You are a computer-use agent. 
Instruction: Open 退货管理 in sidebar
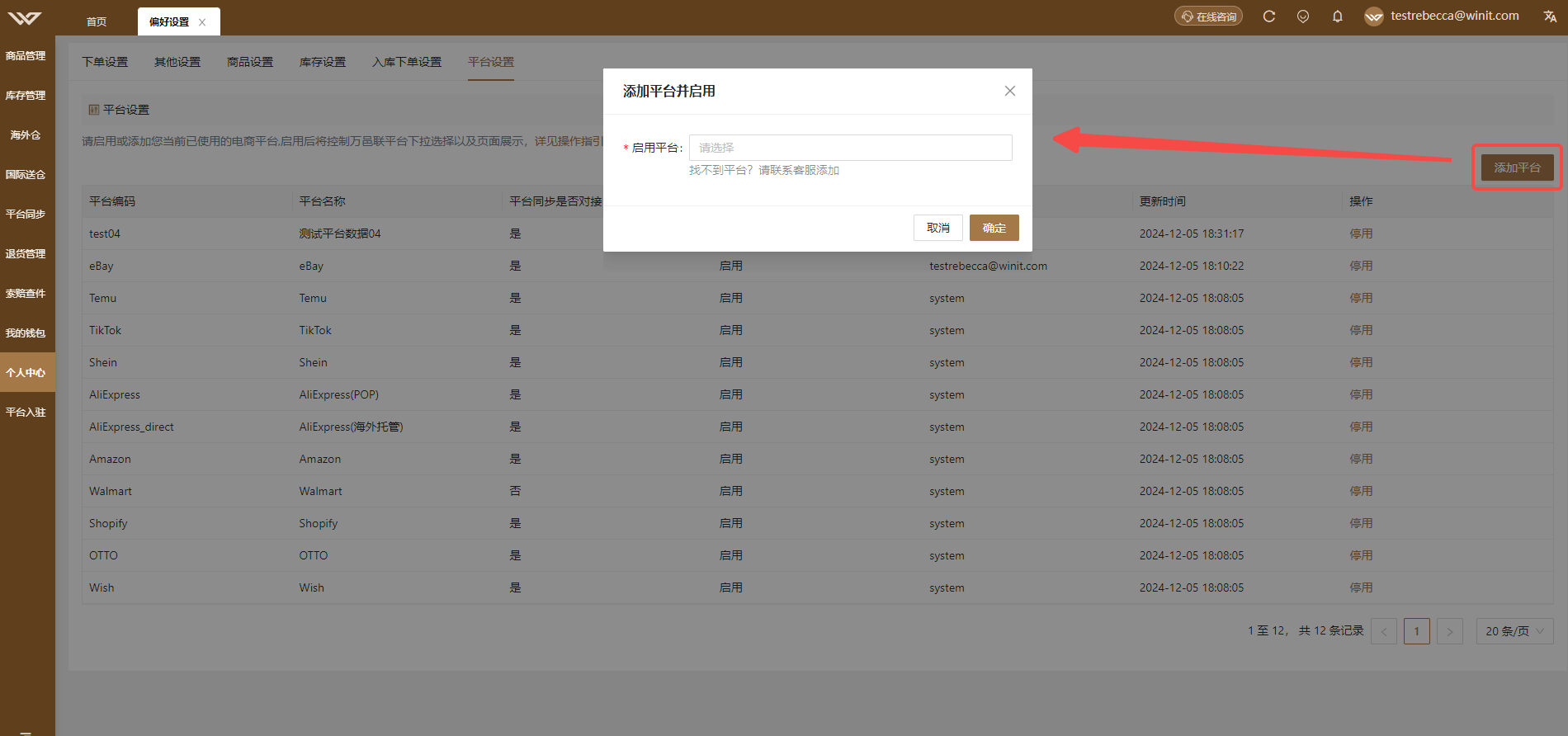coord(27,254)
